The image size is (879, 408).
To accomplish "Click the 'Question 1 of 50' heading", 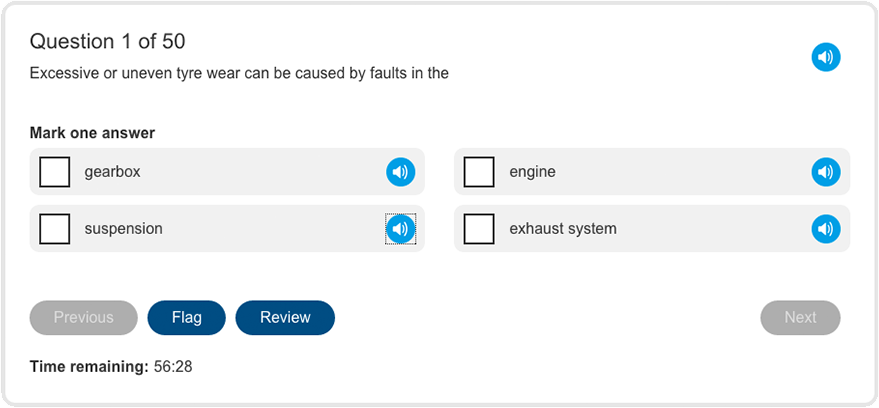I will [x=107, y=41].
